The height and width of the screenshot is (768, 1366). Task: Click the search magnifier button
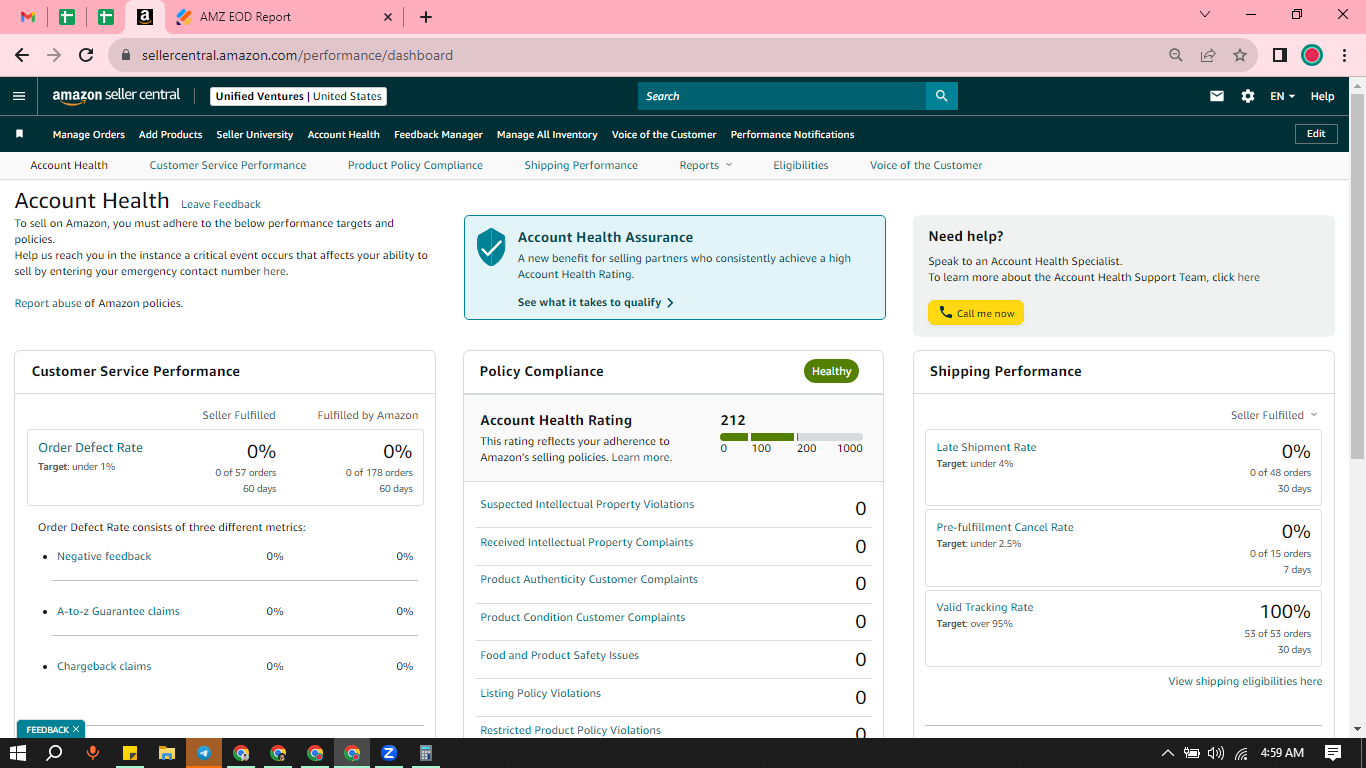point(941,96)
